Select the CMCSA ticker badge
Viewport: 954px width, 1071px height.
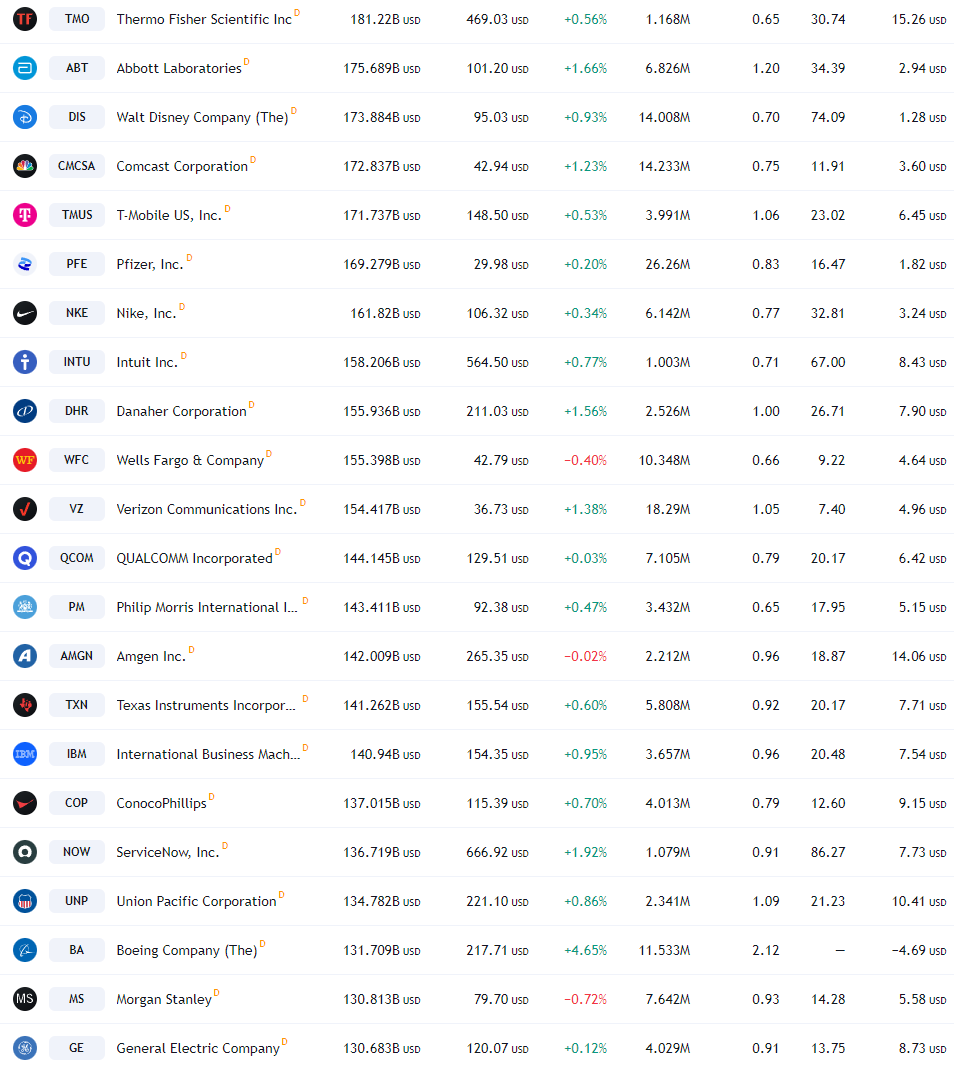click(76, 166)
